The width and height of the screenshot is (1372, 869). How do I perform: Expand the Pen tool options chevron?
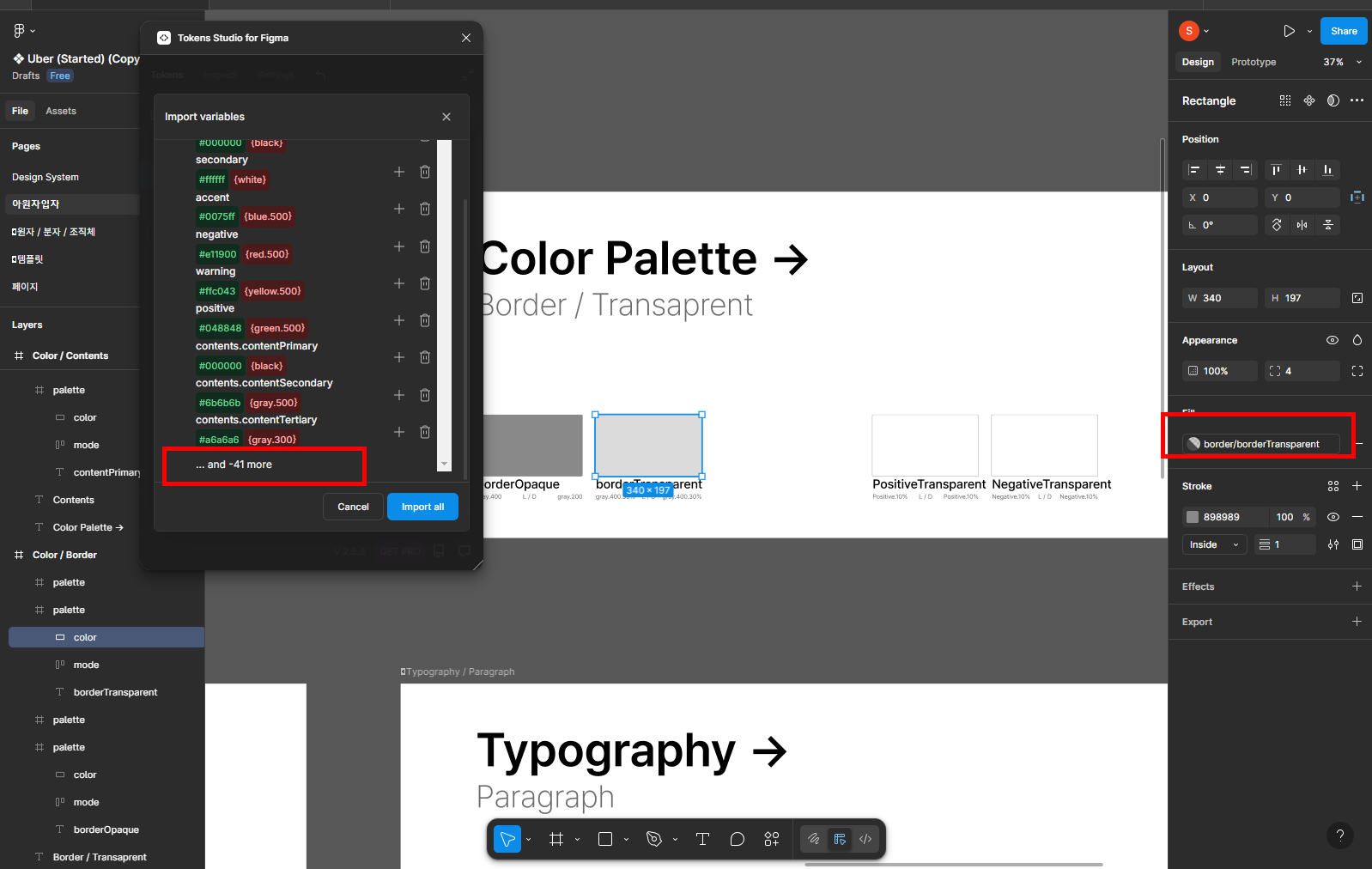coord(675,839)
